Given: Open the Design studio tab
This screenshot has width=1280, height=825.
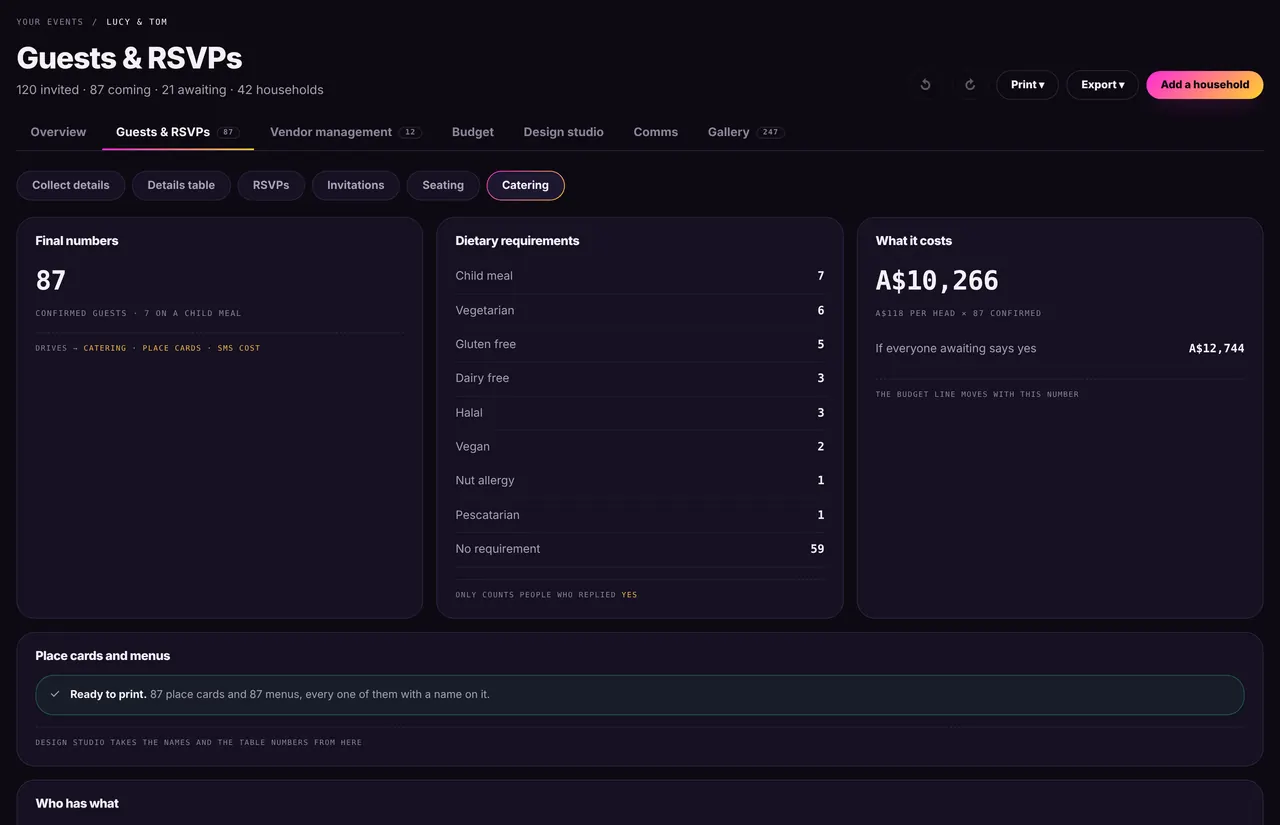Looking at the screenshot, I should (563, 132).
